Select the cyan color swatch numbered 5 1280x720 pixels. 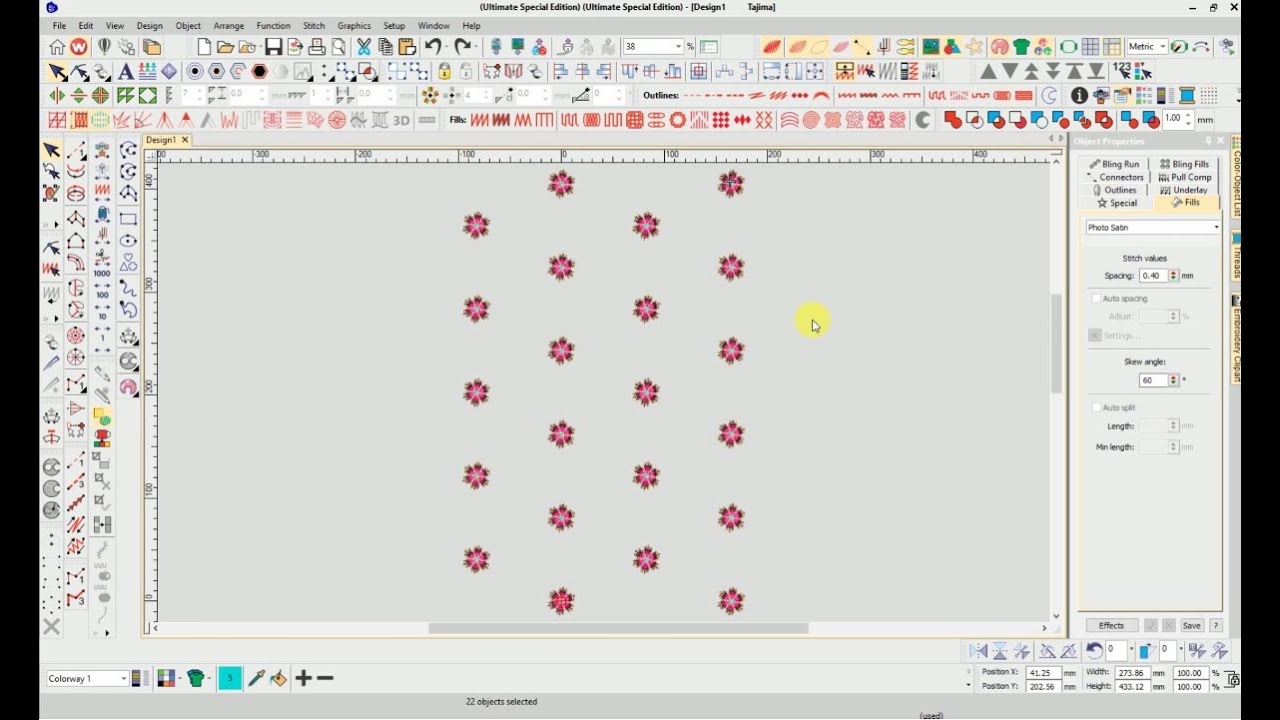tap(229, 678)
